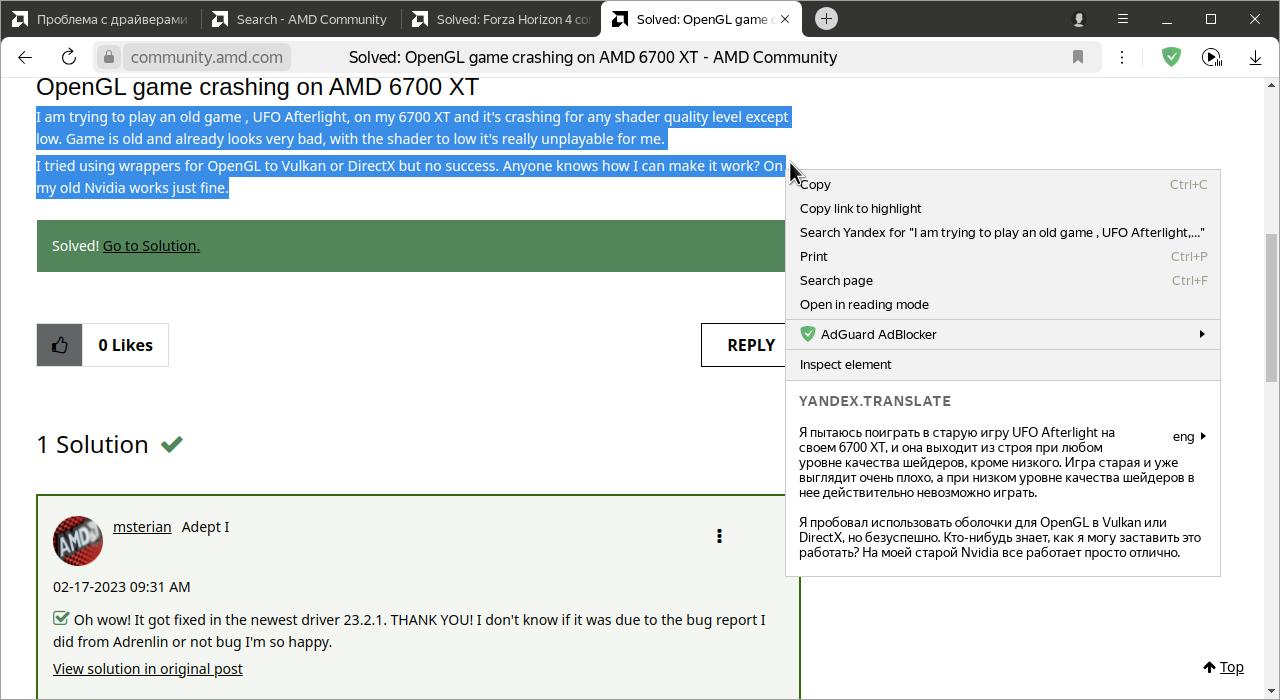Click the Russian translation text in the Yandex.Translate panel
The width and height of the screenshot is (1280, 700).
pos(1000,492)
